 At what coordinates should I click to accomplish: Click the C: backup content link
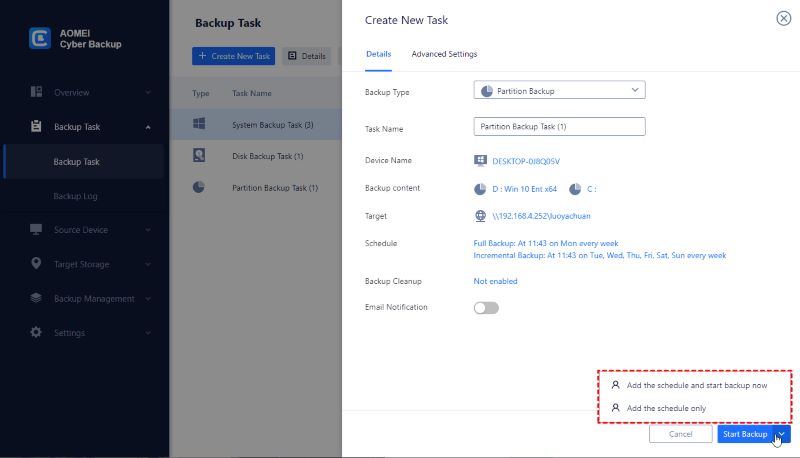coord(592,189)
